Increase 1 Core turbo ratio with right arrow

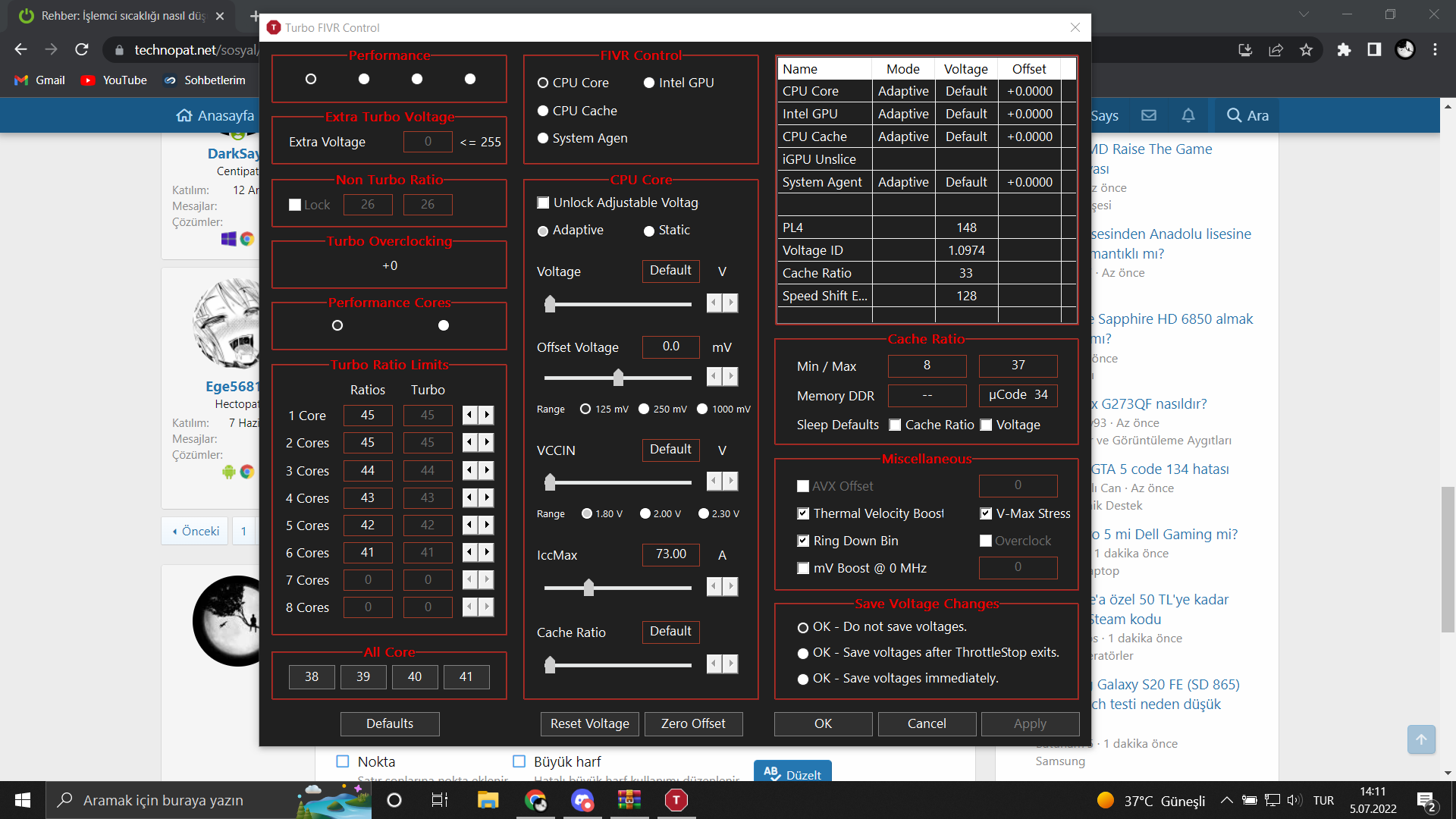coord(487,415)
